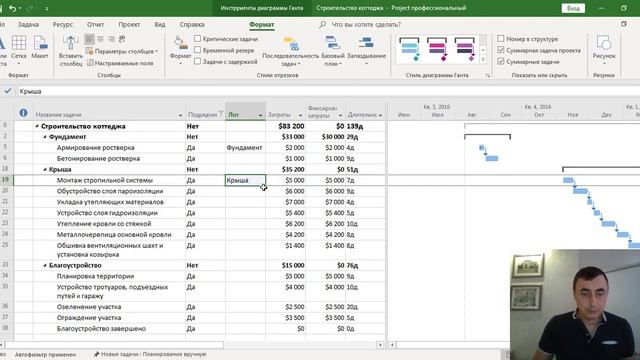
Task: Open the Фиксированные затраты column dropdown
Action: (340, 116)
